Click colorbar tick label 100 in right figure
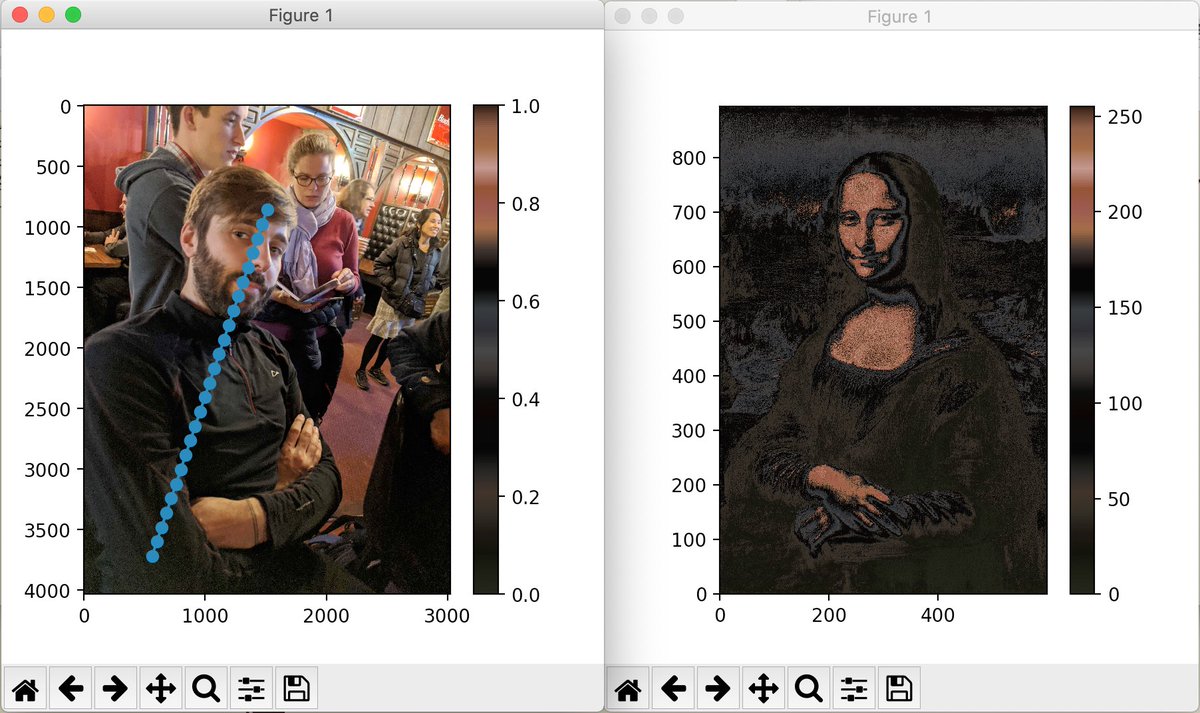Screen dimensions: 1200x713 (x=1124, y=404)
